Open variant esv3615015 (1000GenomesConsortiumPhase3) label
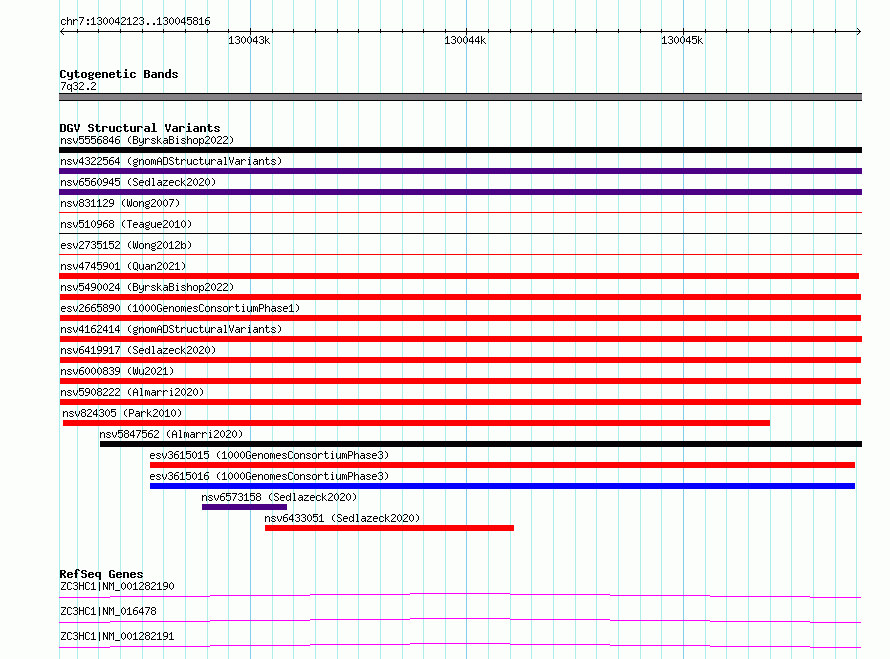This screenshot has height=659, width=890. tap(269, 455)
